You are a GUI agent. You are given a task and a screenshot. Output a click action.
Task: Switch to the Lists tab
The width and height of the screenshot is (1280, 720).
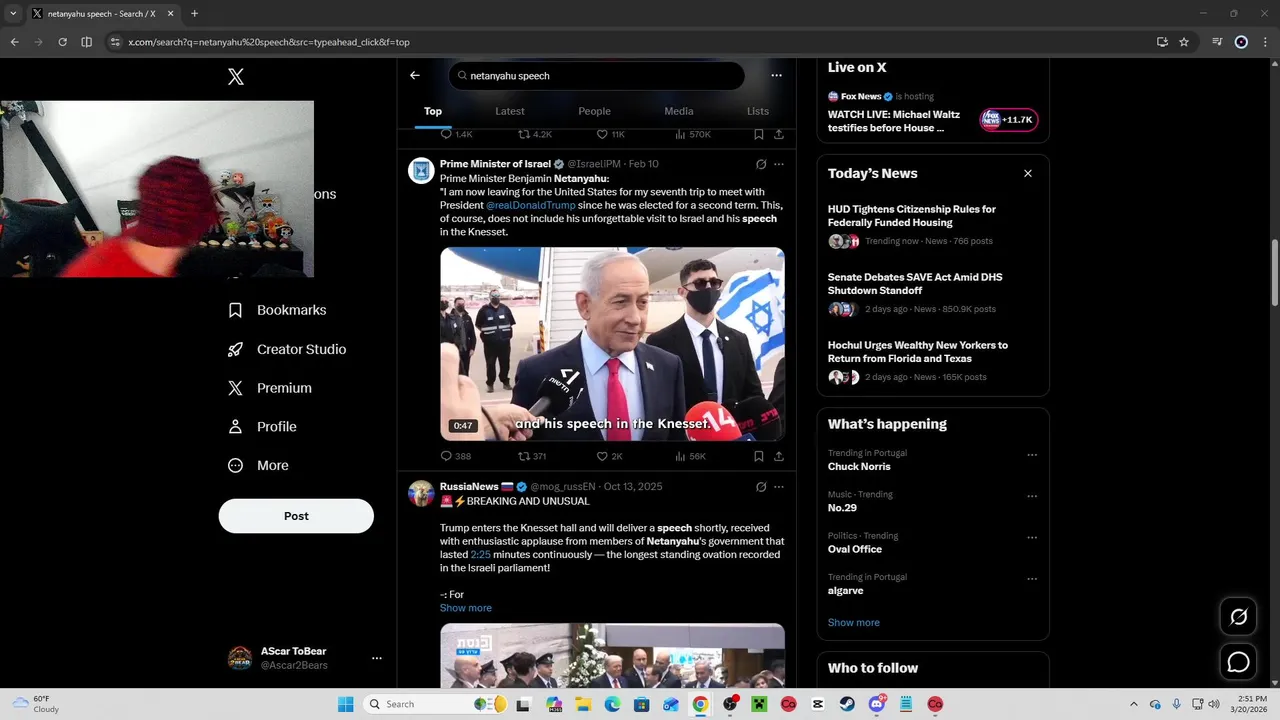click(758, 111)
